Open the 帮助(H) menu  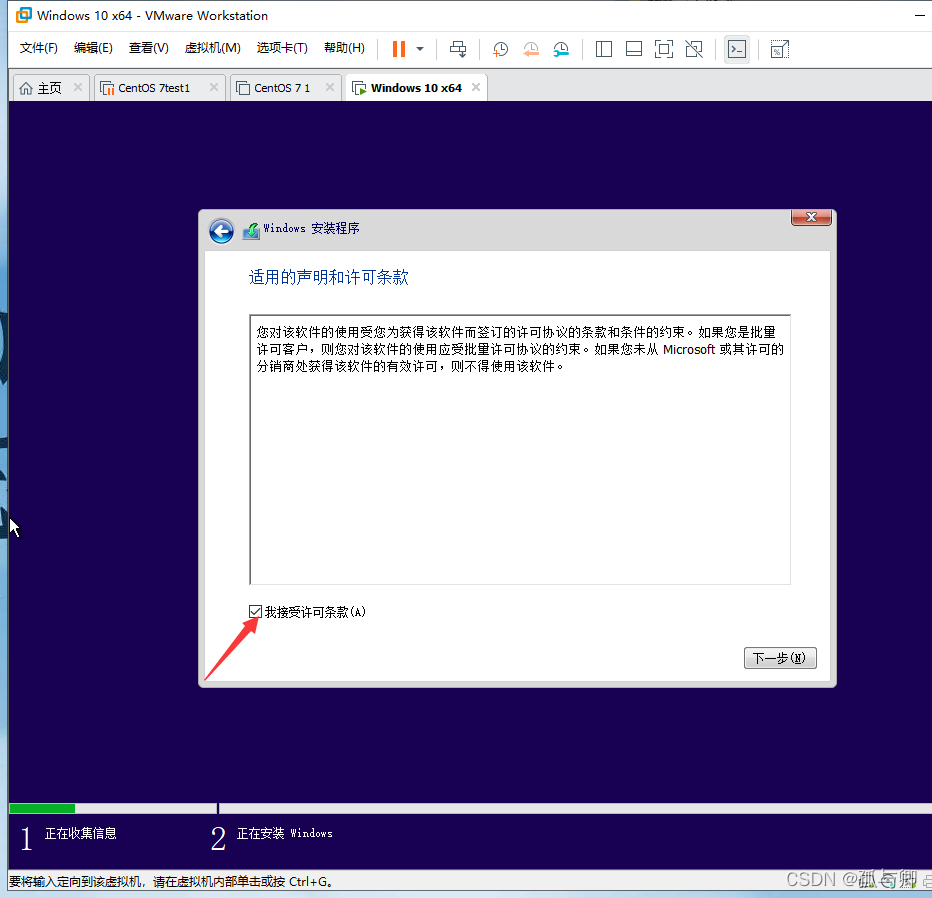point(344,48)
